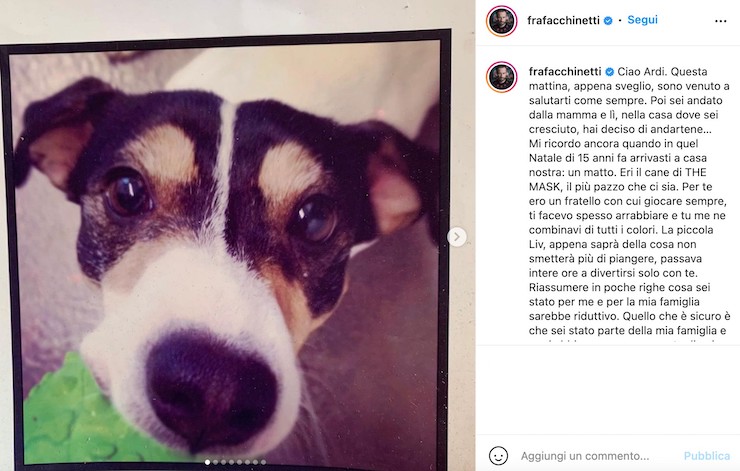
Task: Click the Segui follow link
Action: click(x=642, y=20)
